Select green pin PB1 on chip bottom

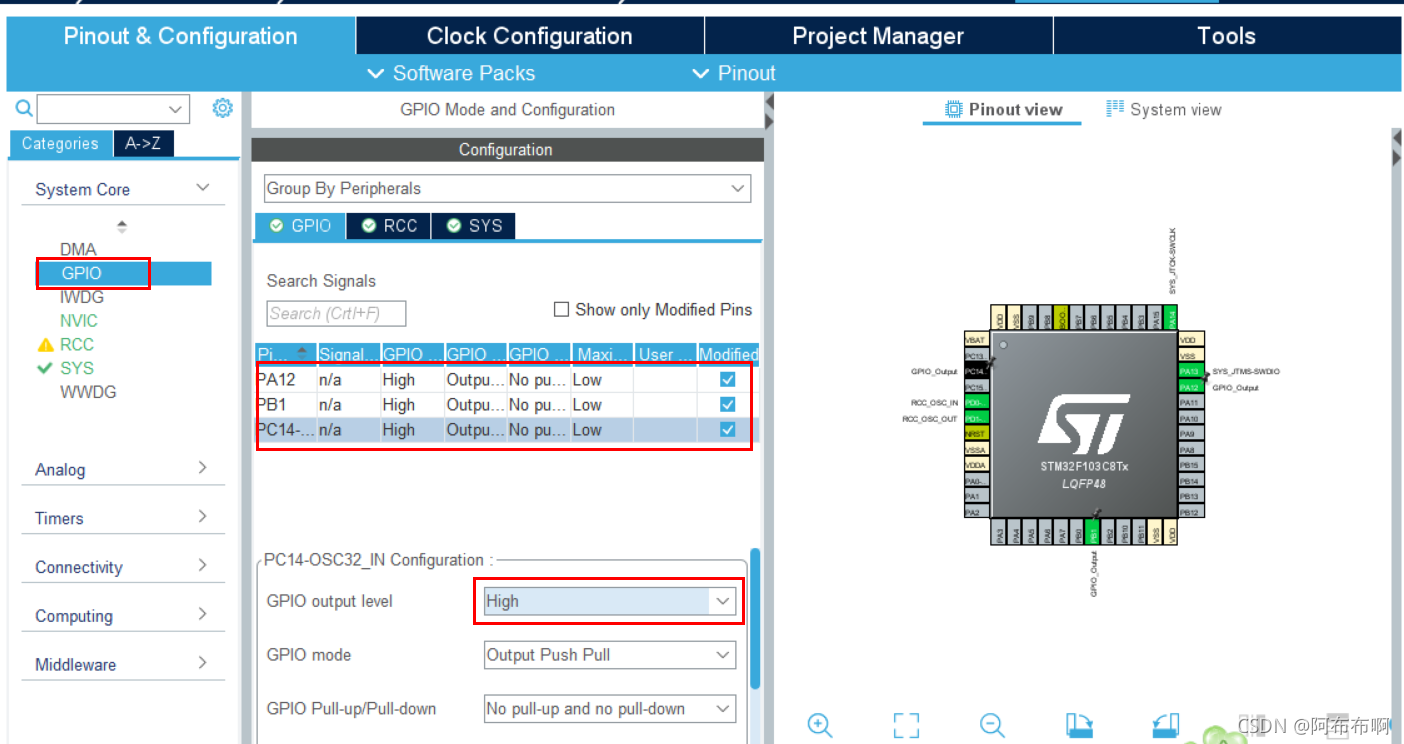click(x=1093, y=531)
